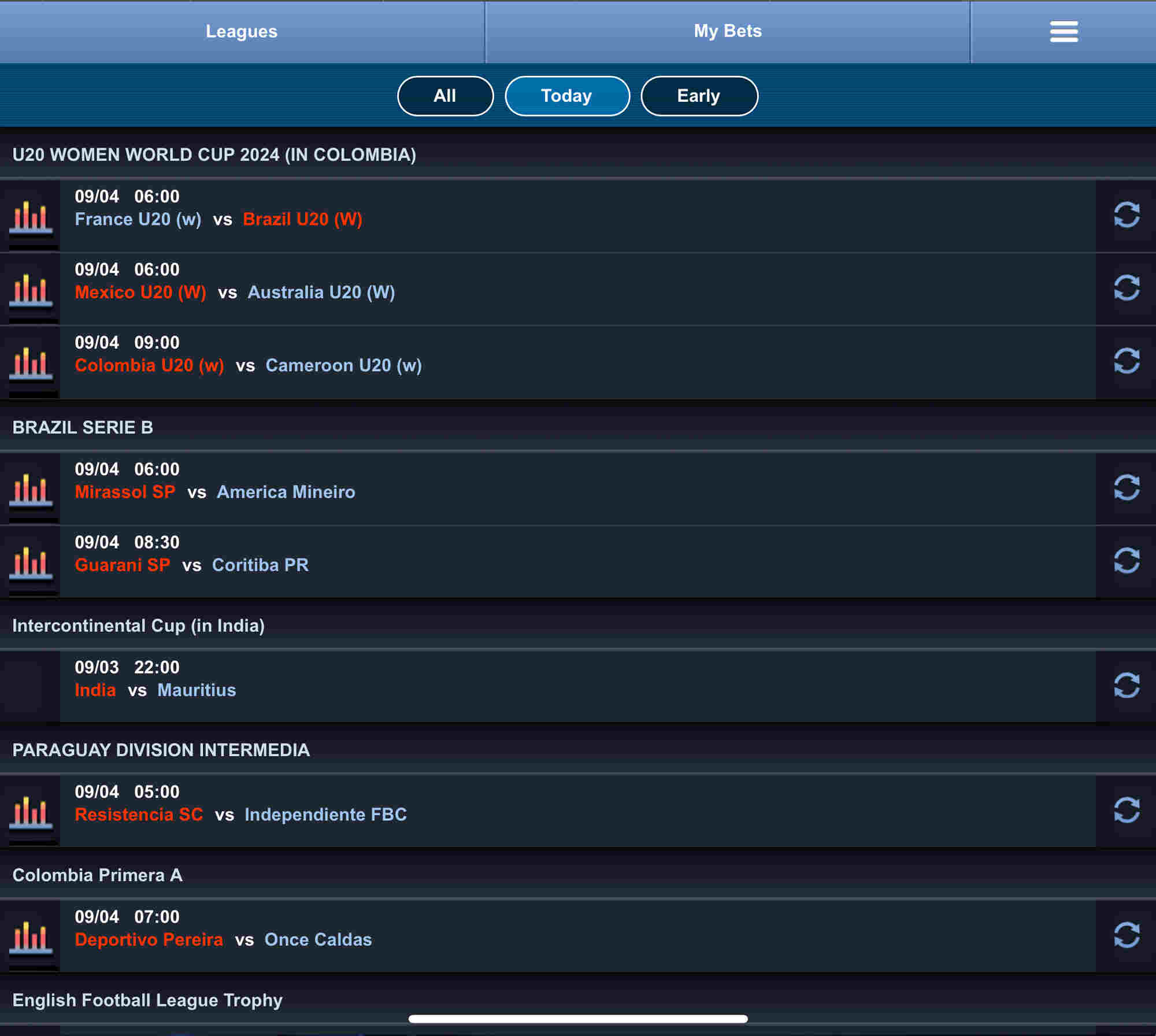Select the All filter

point(445,96)
